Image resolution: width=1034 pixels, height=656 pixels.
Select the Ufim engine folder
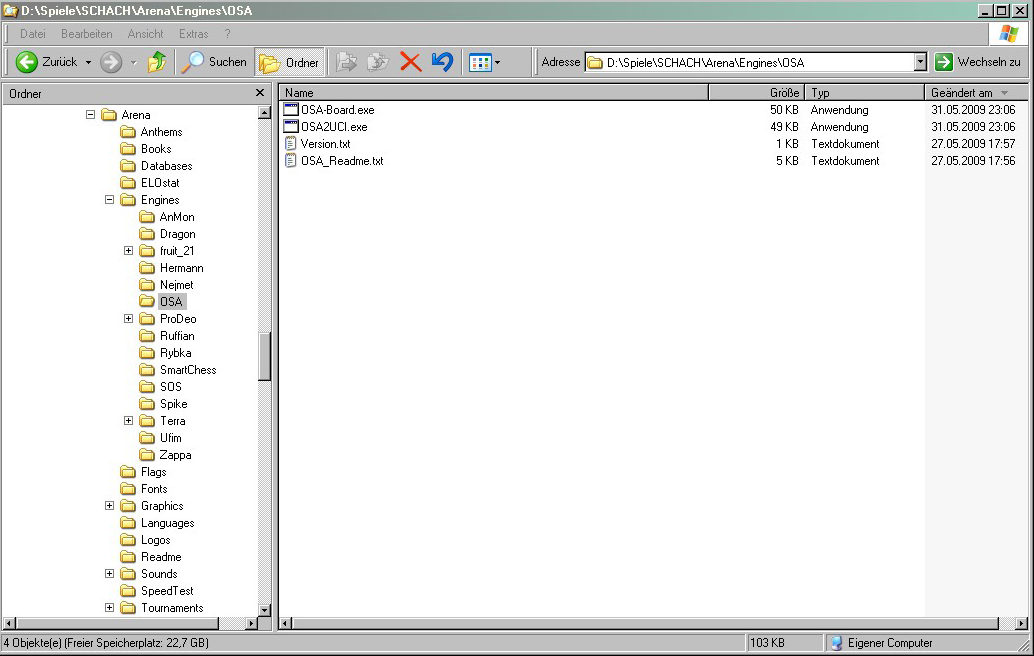(x=170, y=438)
